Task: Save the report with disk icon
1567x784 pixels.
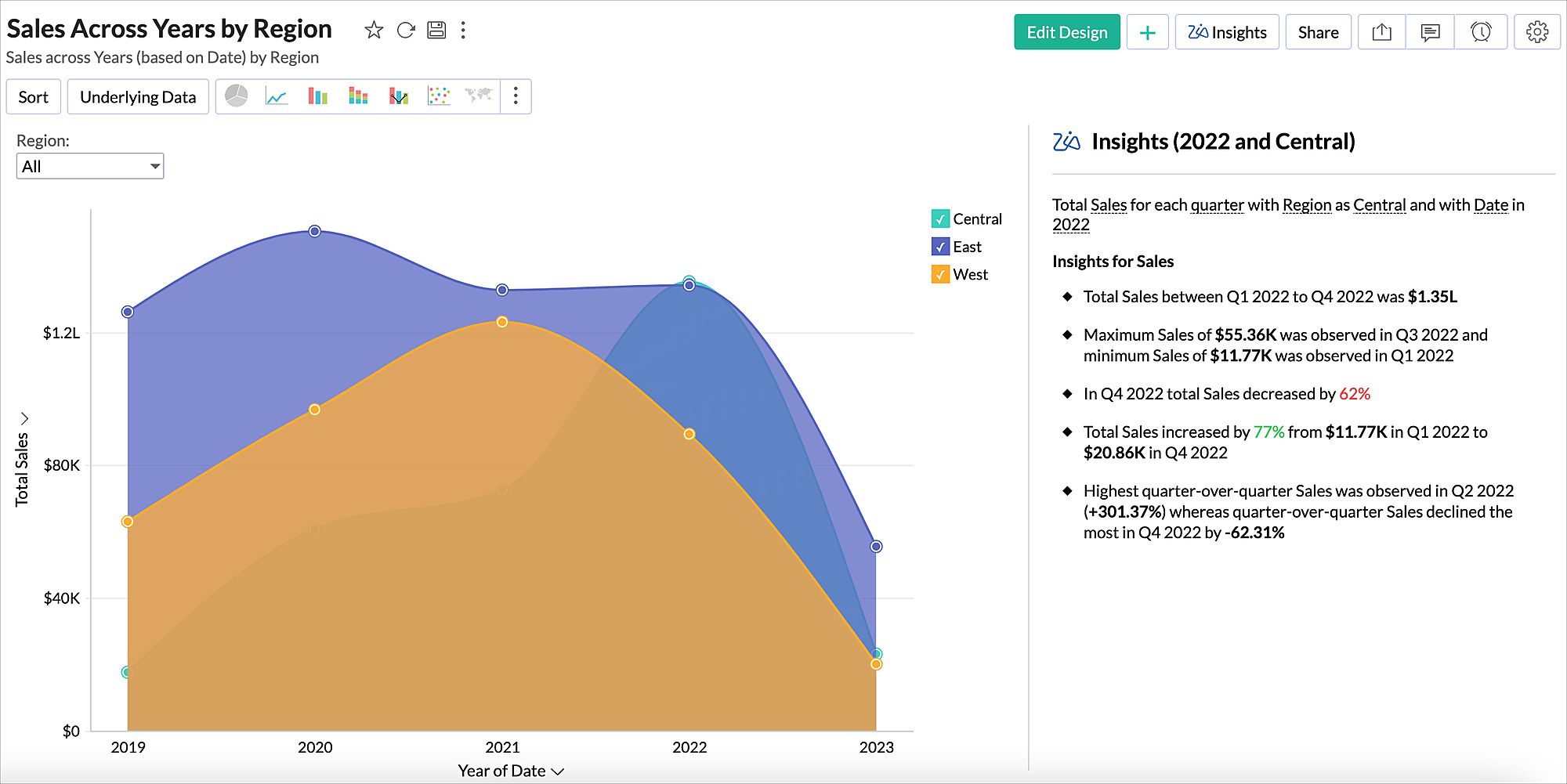Action: pyautogui.click(x=436, y=31)
